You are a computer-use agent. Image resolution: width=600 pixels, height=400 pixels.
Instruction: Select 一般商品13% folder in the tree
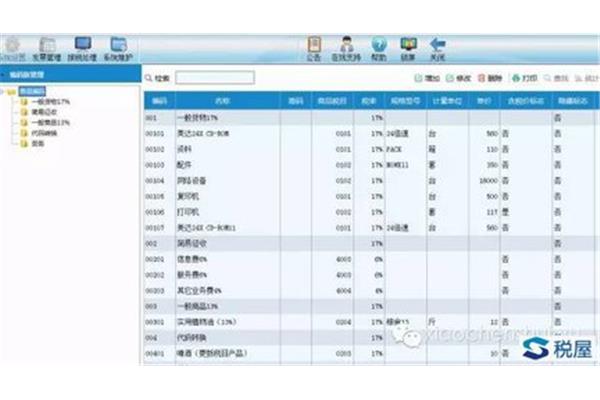[51, 123]
